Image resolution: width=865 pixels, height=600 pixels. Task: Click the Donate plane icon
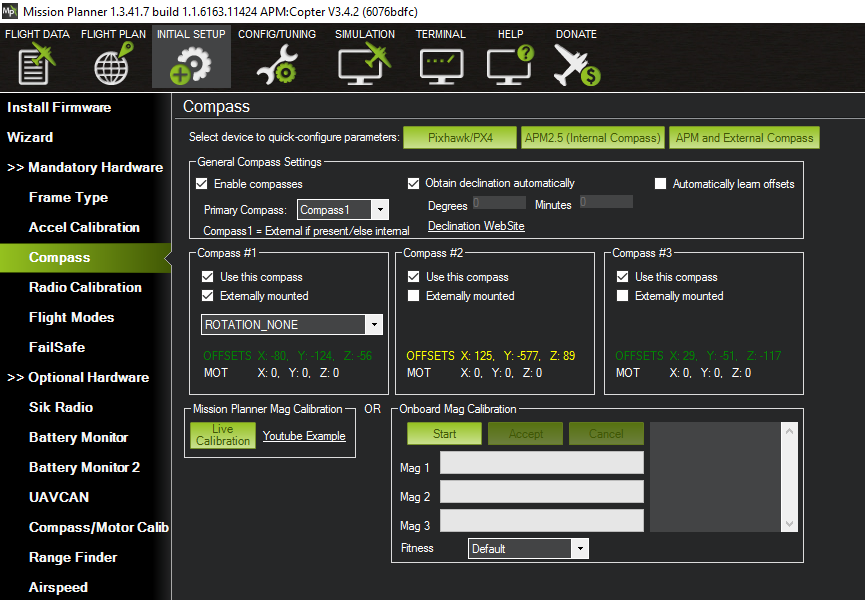(576, 65)
